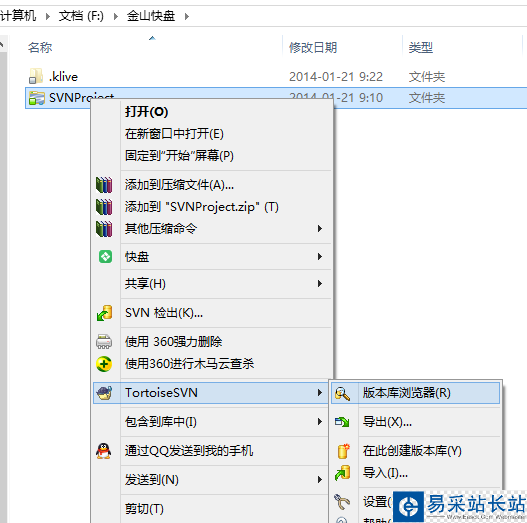Click the green 快盘 icon
Image resolution: width=527 pixels, height=523 pixels.
[x=106, y=257]
